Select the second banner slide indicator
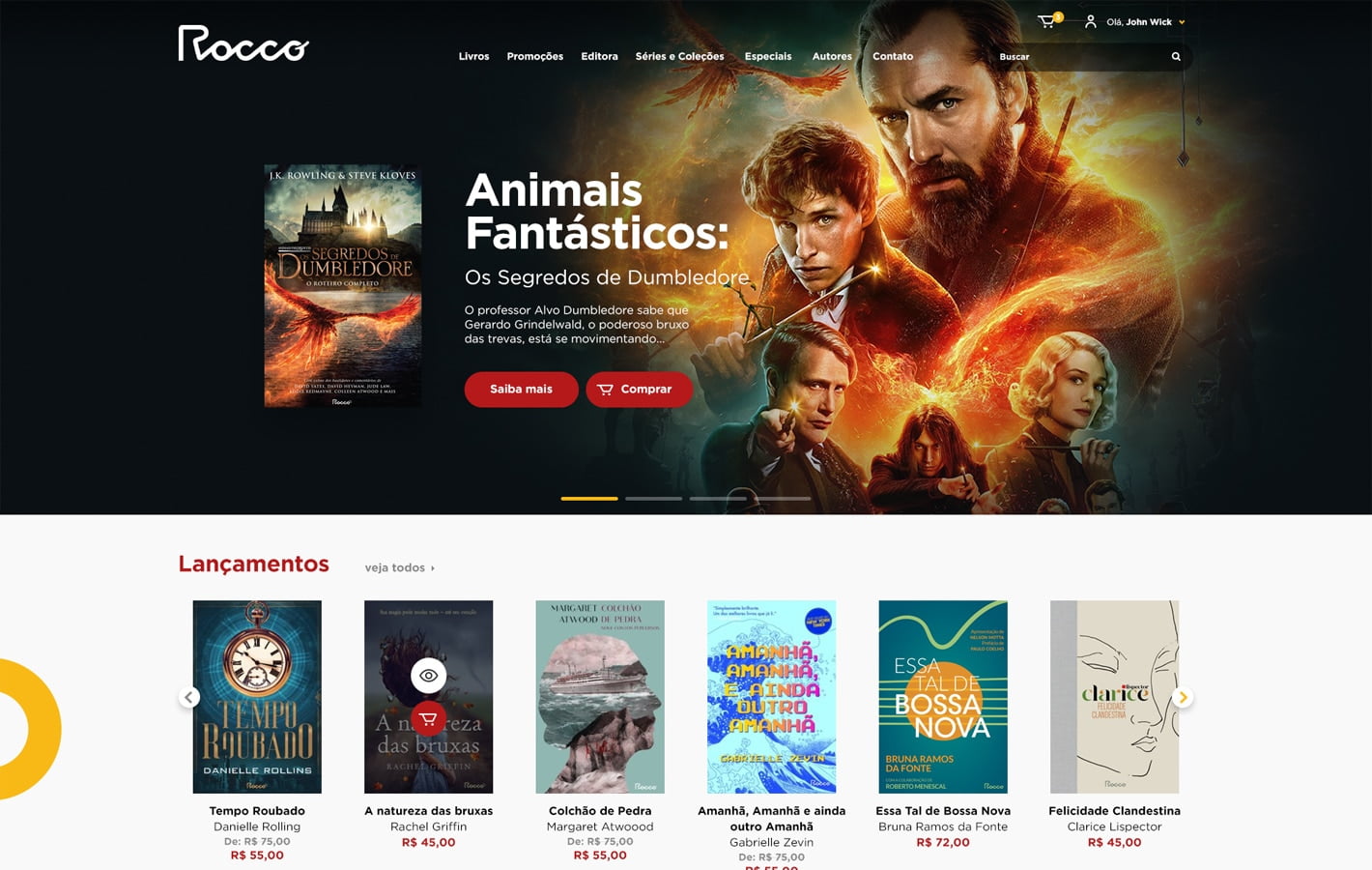This screenshot has height=870, width=1372. point(653,499)
